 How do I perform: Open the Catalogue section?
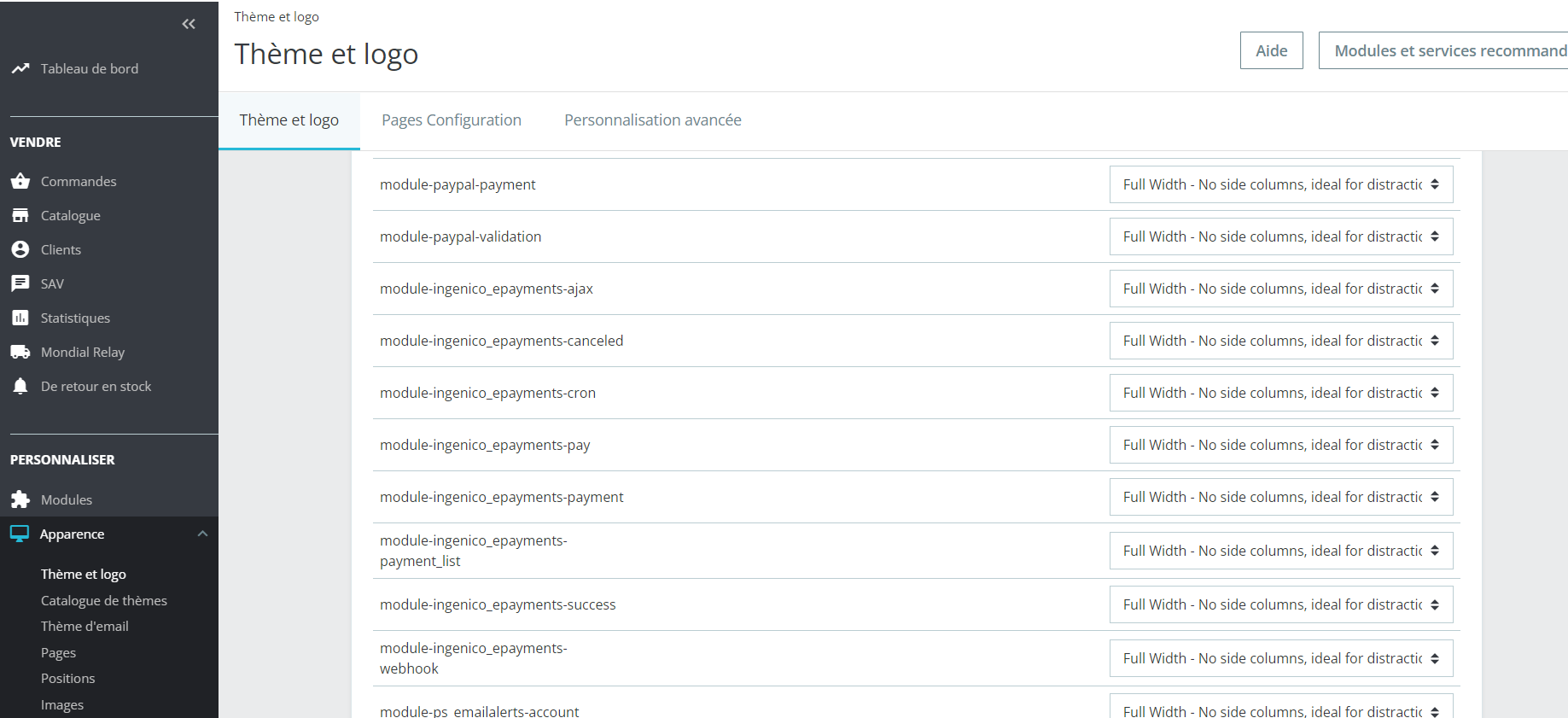[x=71, y=215]
